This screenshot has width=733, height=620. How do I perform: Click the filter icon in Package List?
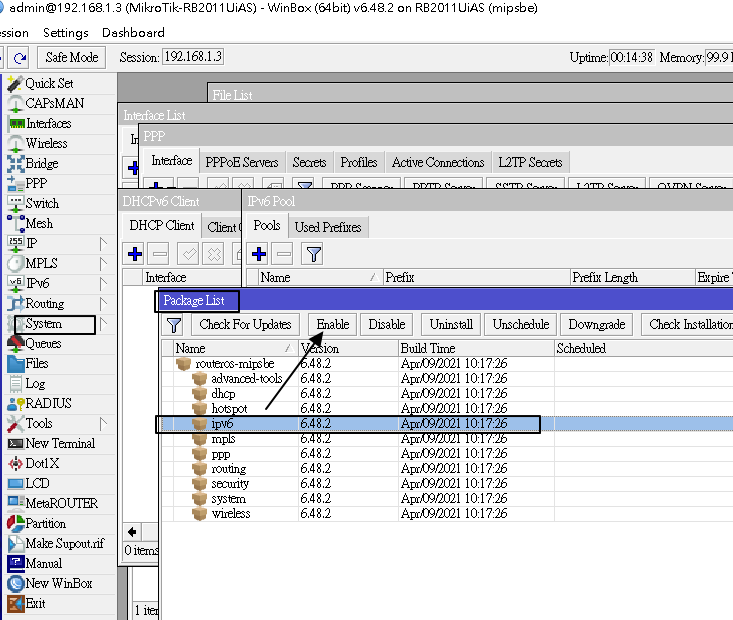pos(174,325)
